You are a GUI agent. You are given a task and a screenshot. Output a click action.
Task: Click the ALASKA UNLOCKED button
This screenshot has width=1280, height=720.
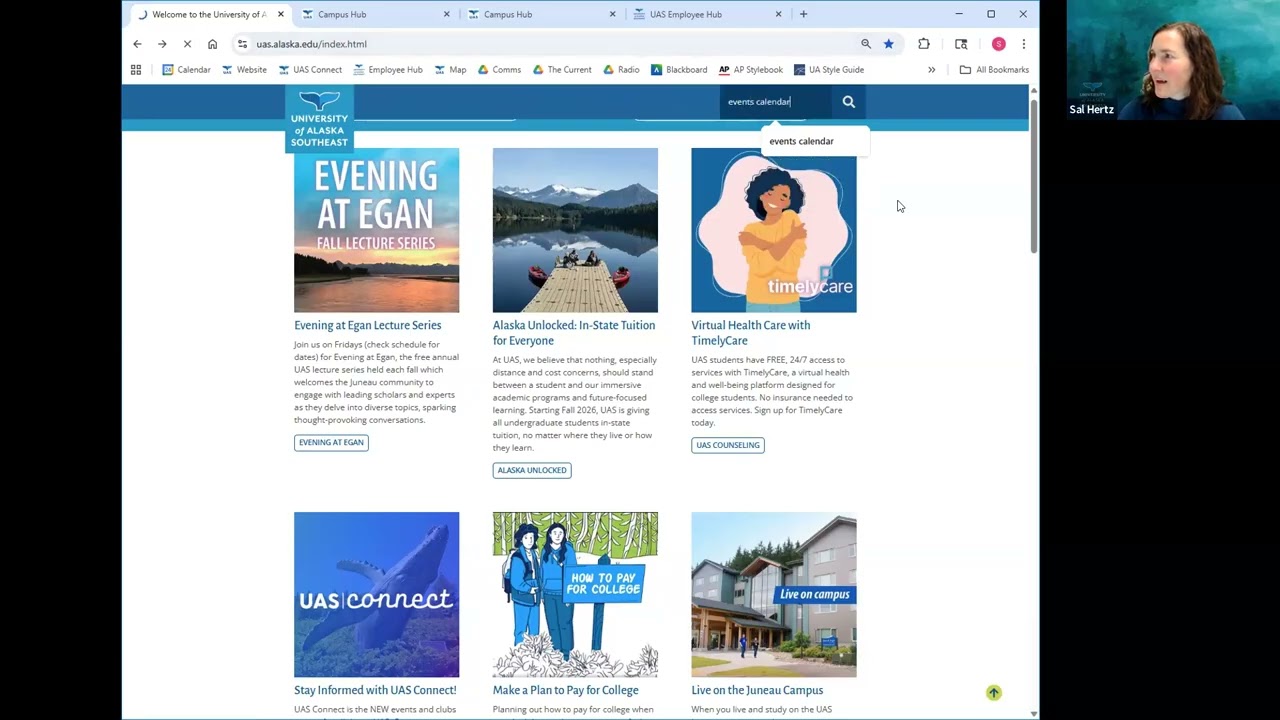point(532,470)
